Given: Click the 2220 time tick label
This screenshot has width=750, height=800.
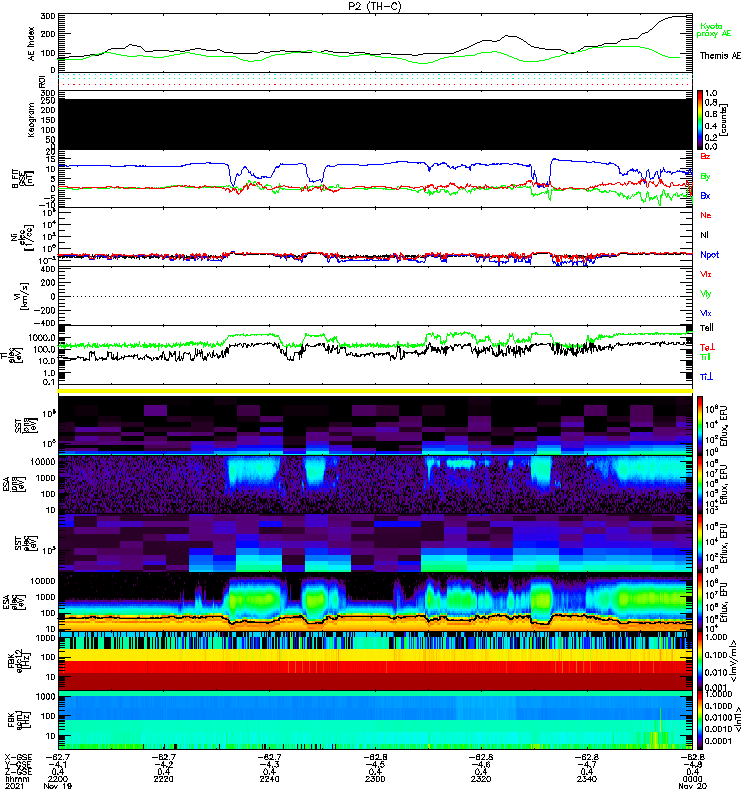Looking at the screenshot, I should [x=163, y=780].
